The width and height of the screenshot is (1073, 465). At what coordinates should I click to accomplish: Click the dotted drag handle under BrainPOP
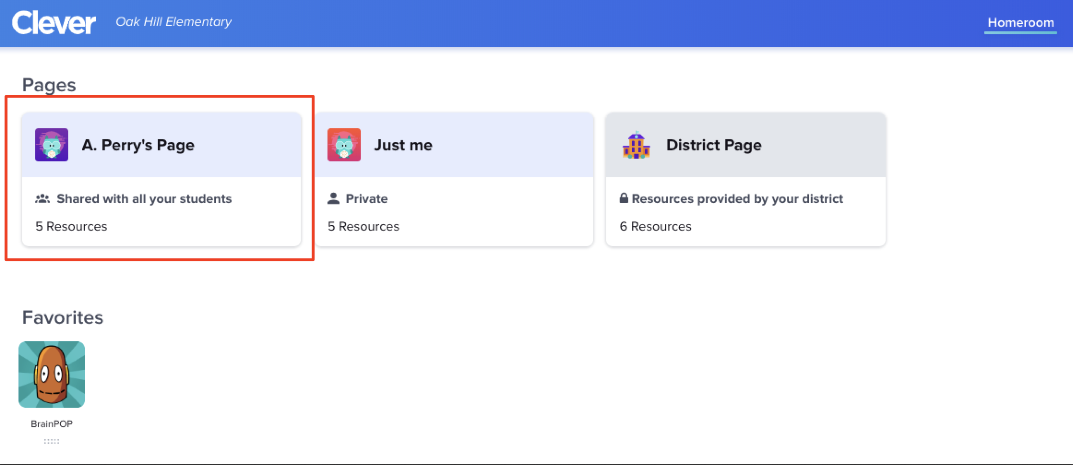click(x=52, y=441)
